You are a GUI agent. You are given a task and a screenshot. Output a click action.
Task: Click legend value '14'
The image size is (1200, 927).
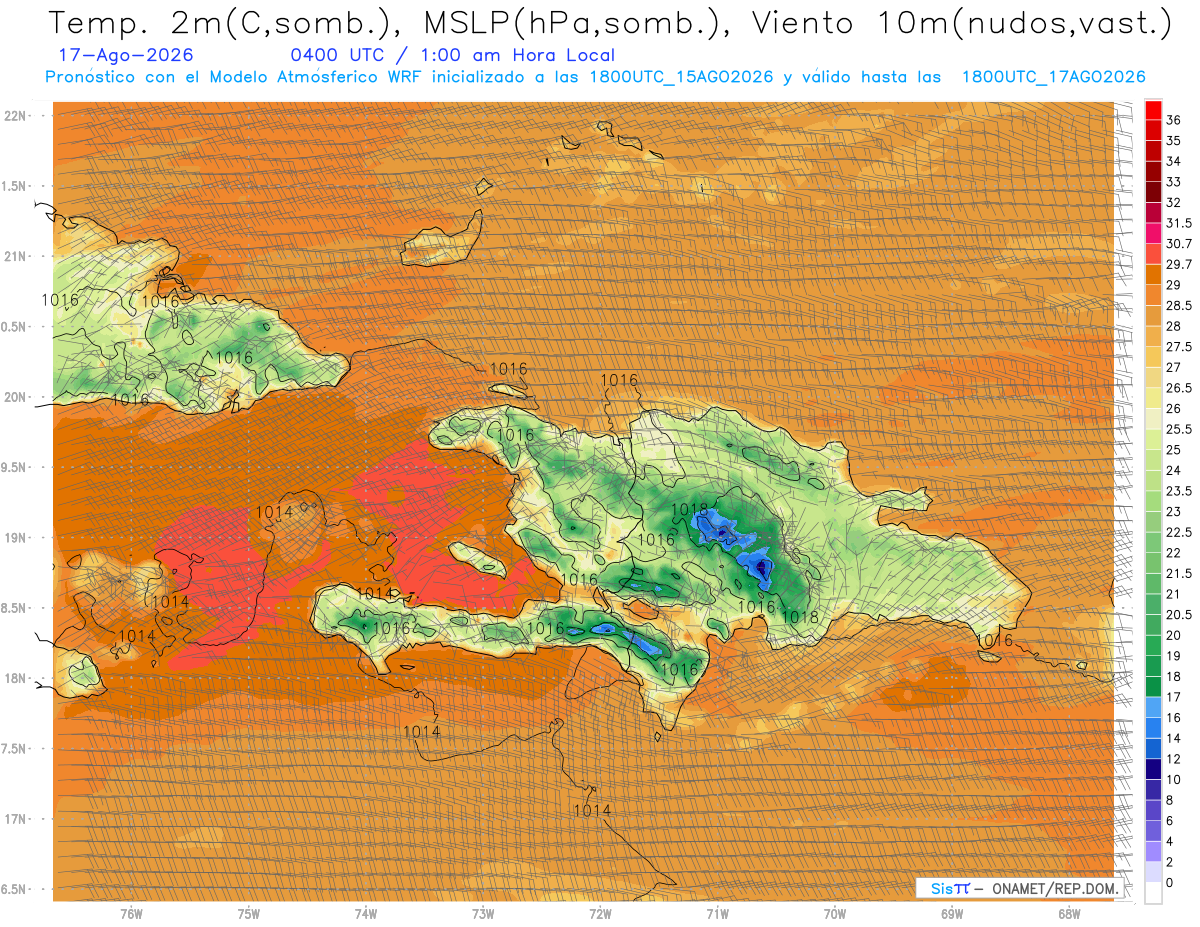[x=1173, y=738]
